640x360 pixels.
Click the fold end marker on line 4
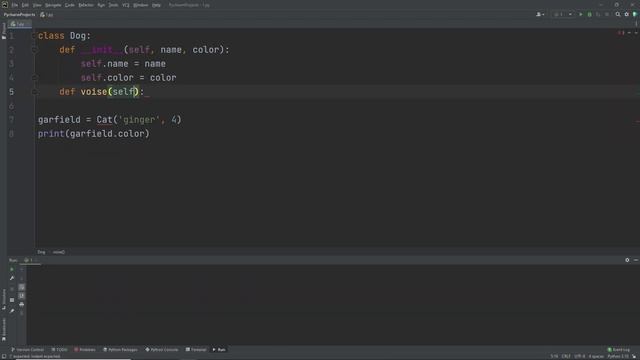coord(34,78)
